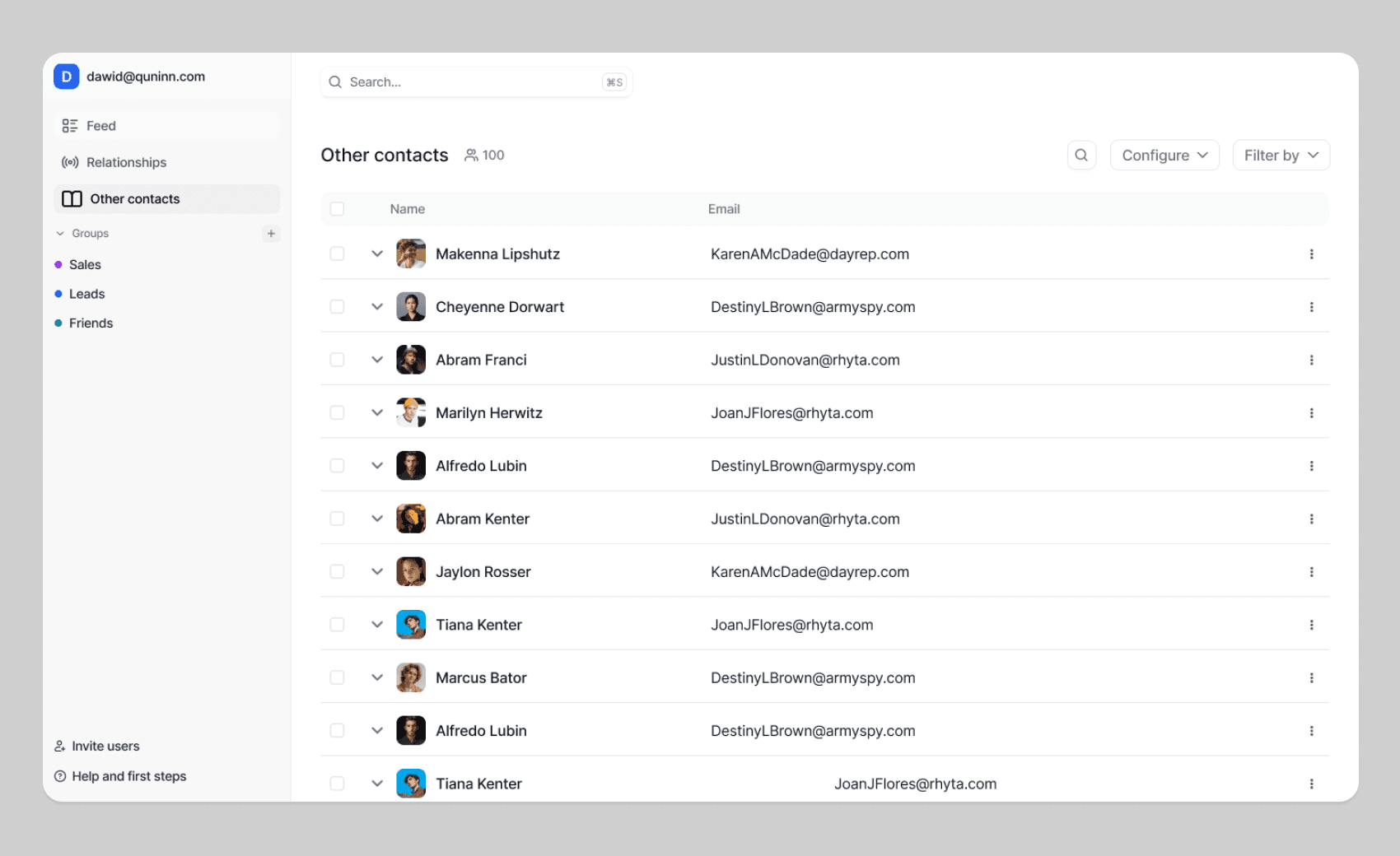Collapse the Groups section chevron
Screen dimensions: 1400x856
click(60, 234)
